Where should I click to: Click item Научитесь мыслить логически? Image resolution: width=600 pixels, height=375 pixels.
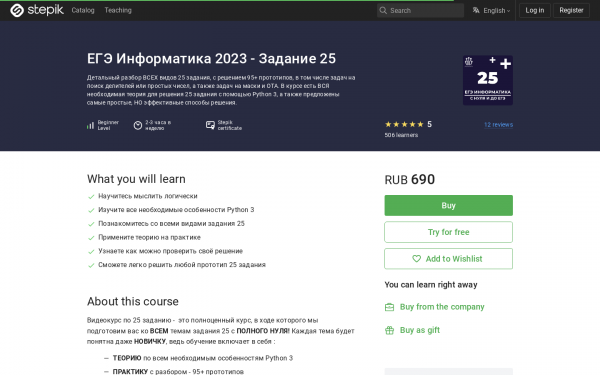[148, 196]
